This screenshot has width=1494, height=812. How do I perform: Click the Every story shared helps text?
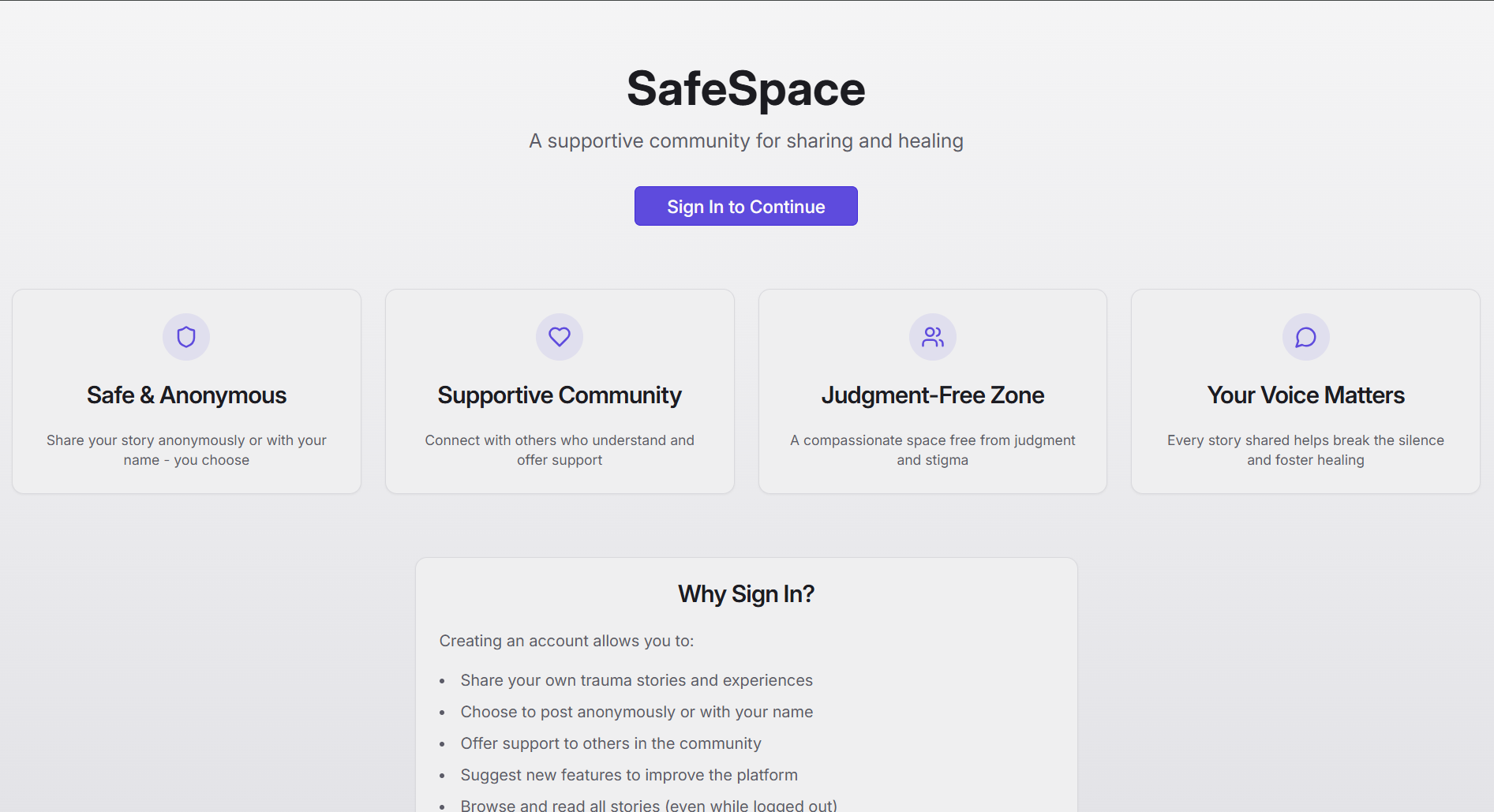(x=1305, y=450)
